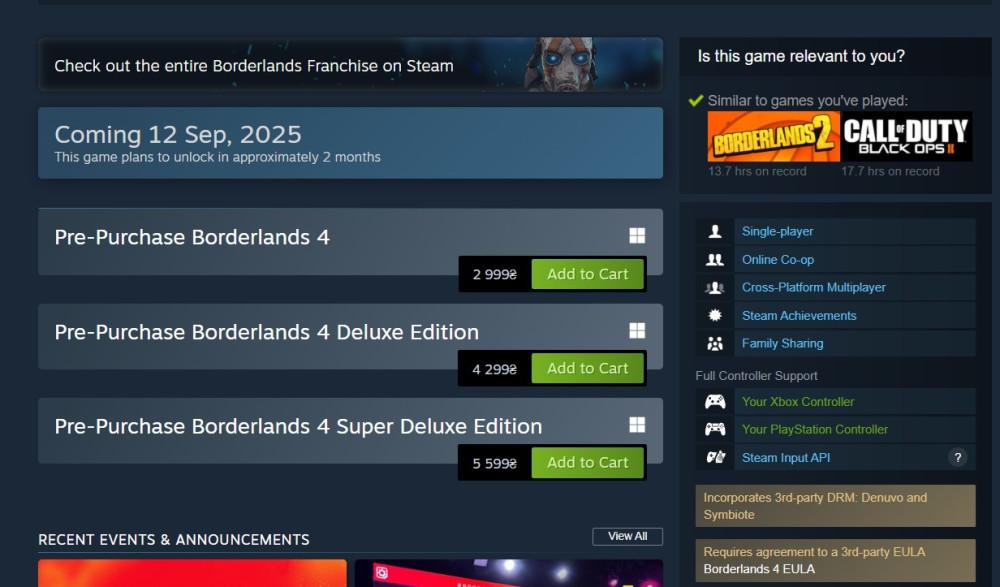Open the Borderlands 2 game thumbnail
Screen dimensions: 1000x587
773,137
